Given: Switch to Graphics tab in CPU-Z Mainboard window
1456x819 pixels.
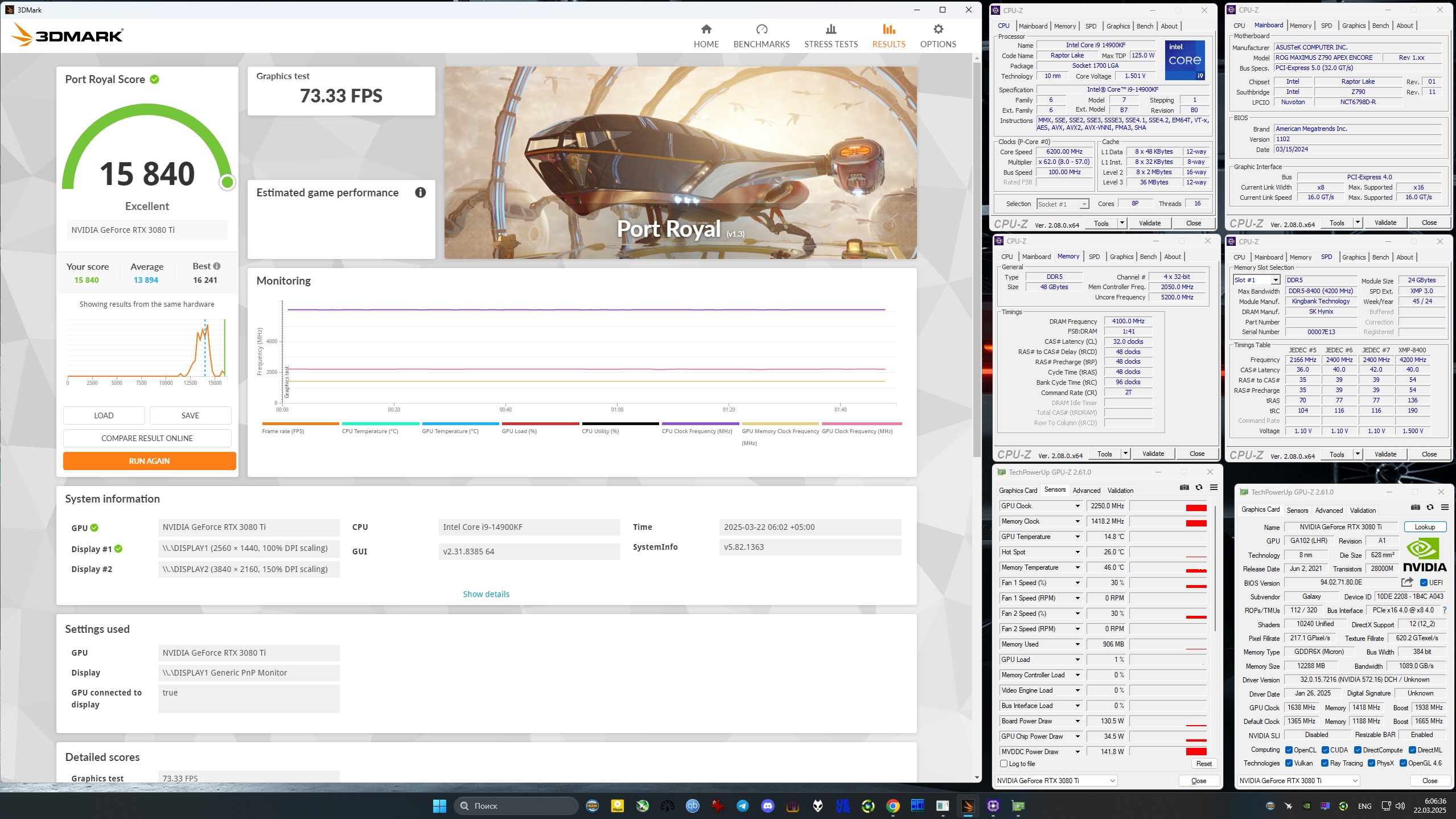Looking at the screenshot, I should [1354, 26].
